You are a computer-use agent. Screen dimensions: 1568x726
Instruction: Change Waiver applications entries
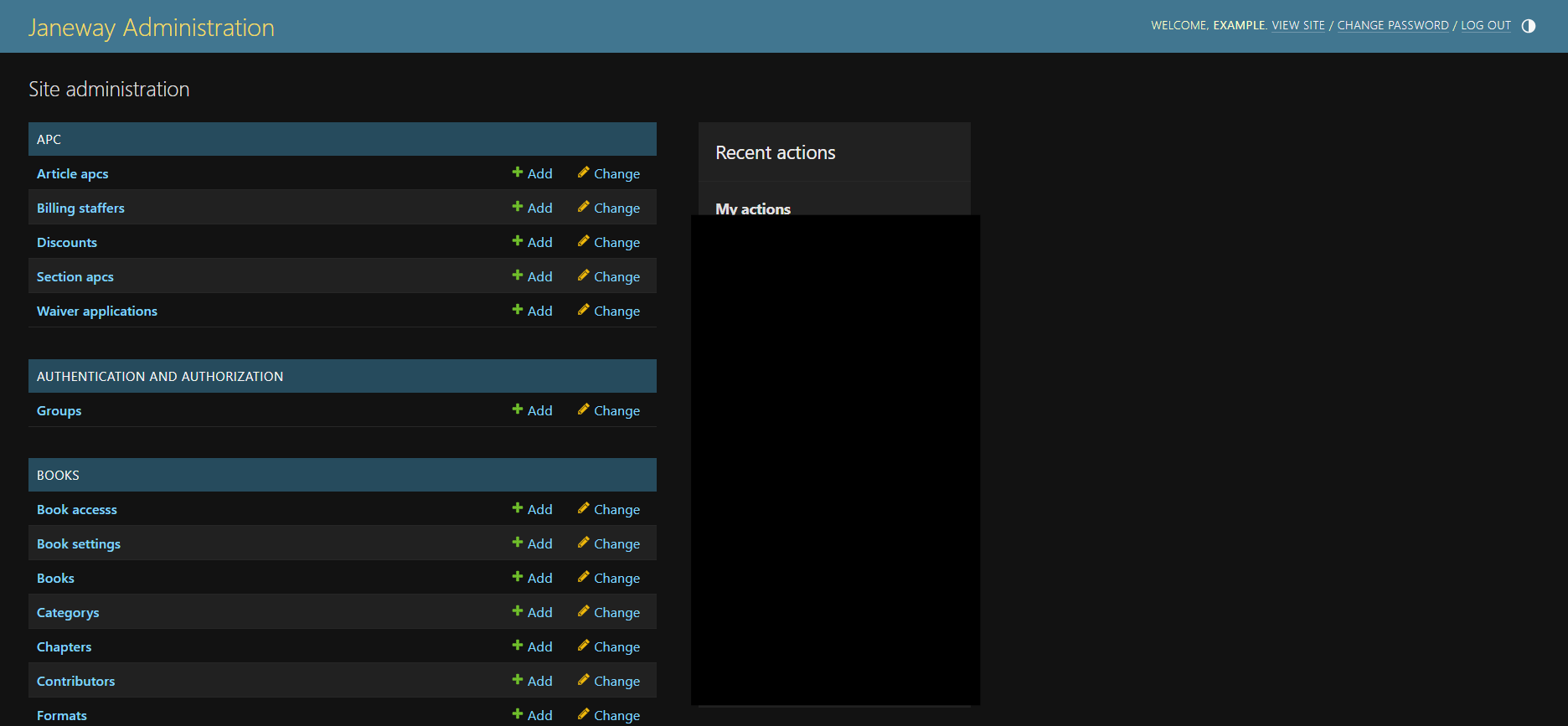[x=609, y=311]
